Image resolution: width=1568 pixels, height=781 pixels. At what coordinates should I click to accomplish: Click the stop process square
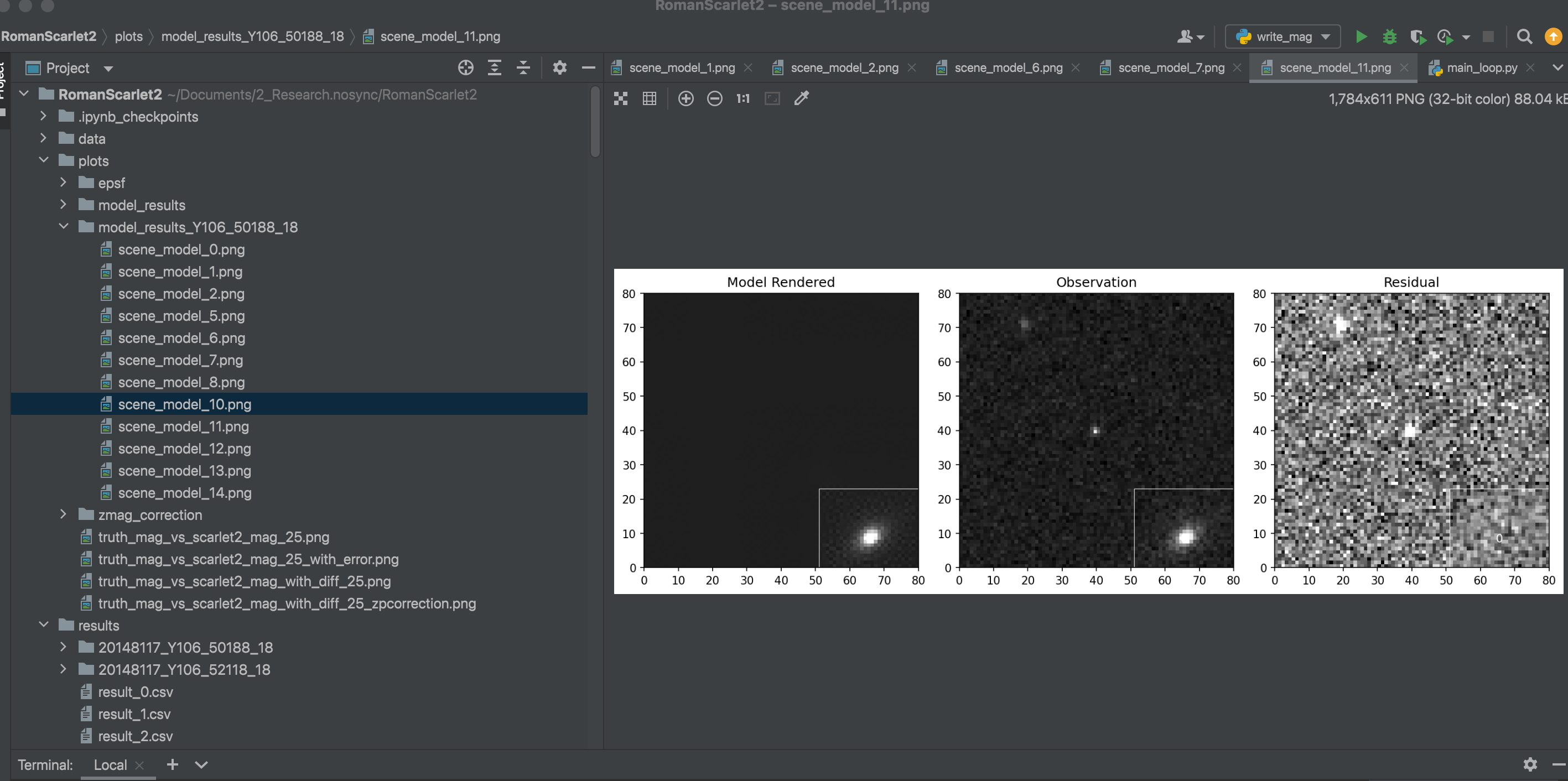tap(1488, 37)
